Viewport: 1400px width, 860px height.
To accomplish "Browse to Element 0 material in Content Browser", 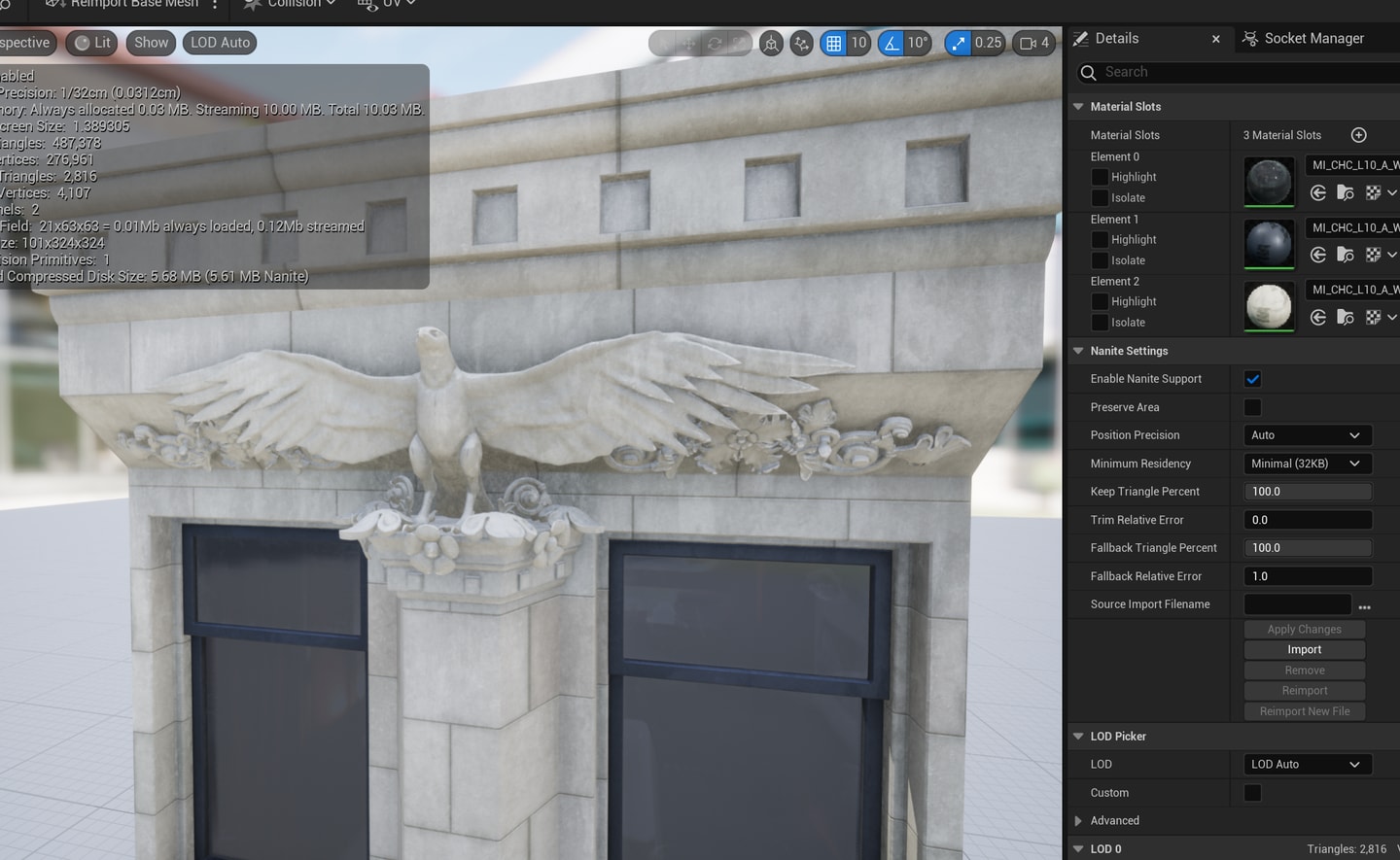I will (x=1346, y=192).
